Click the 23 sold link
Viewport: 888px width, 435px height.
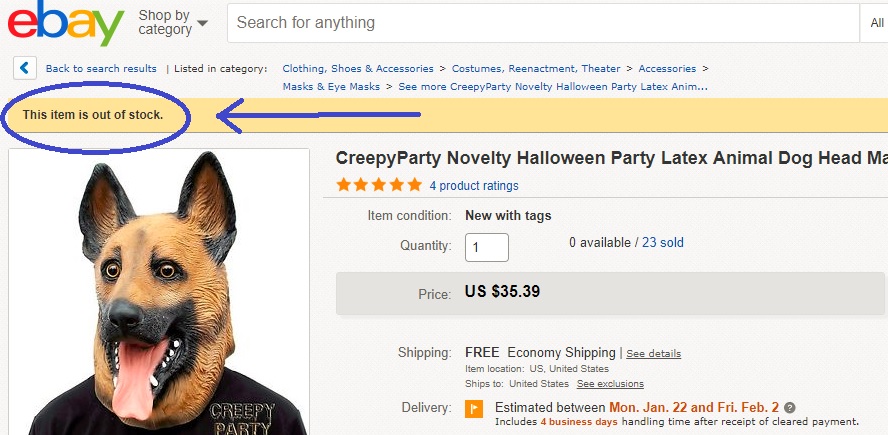663,243
